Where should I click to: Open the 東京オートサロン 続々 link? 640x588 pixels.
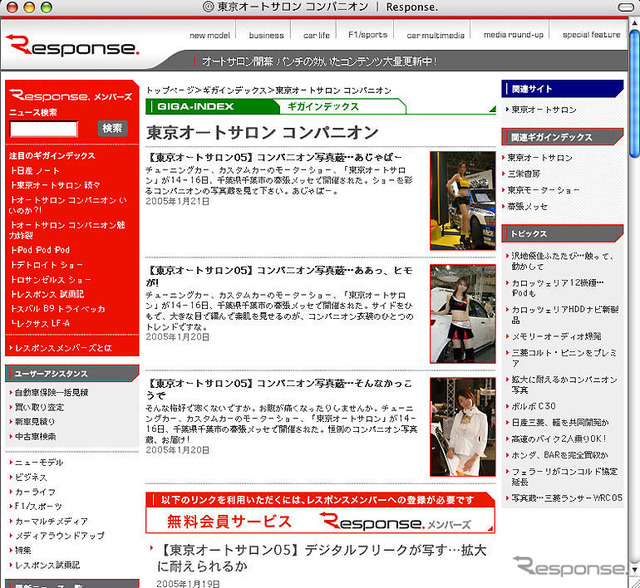[56, 185]
